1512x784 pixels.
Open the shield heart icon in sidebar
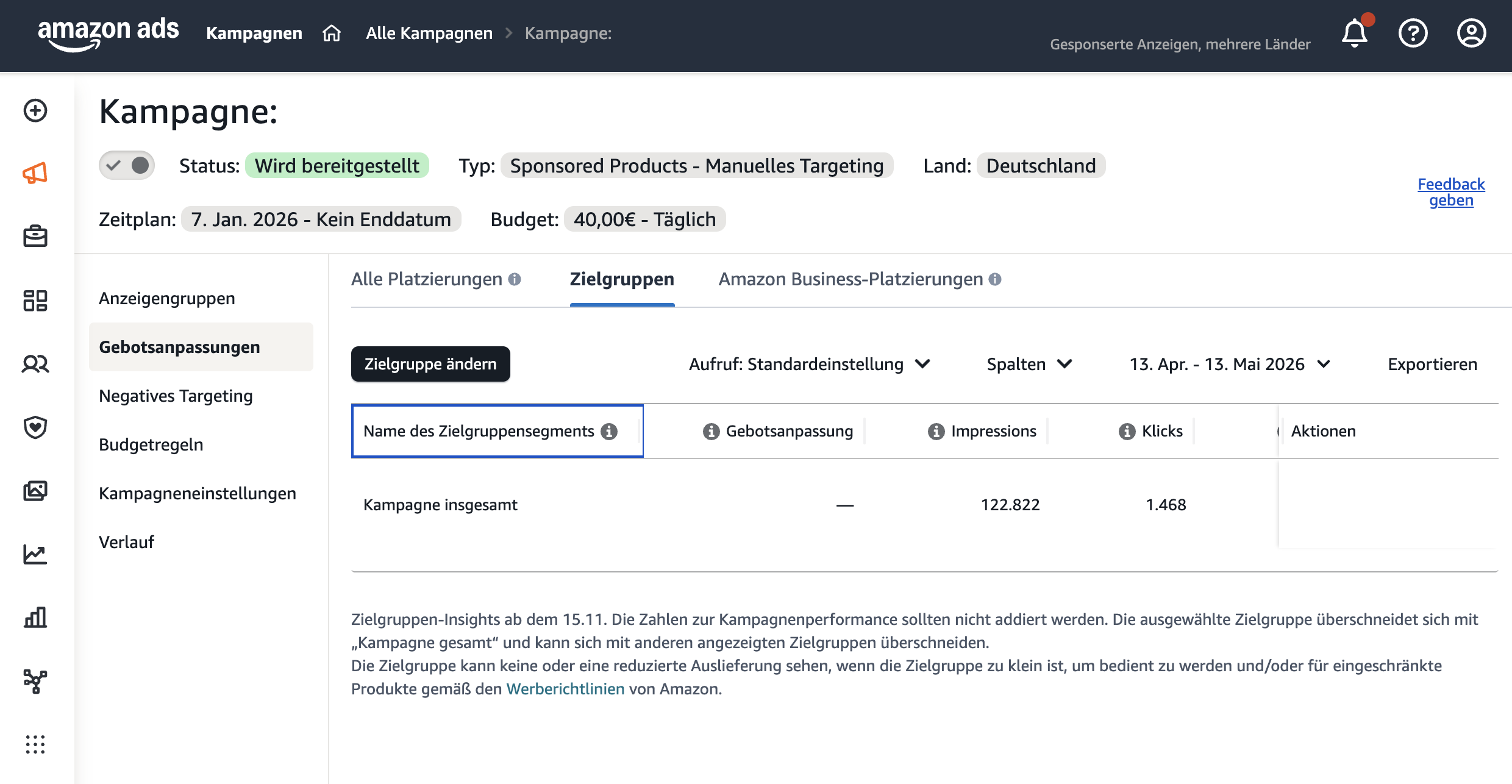tap(35, 427)
